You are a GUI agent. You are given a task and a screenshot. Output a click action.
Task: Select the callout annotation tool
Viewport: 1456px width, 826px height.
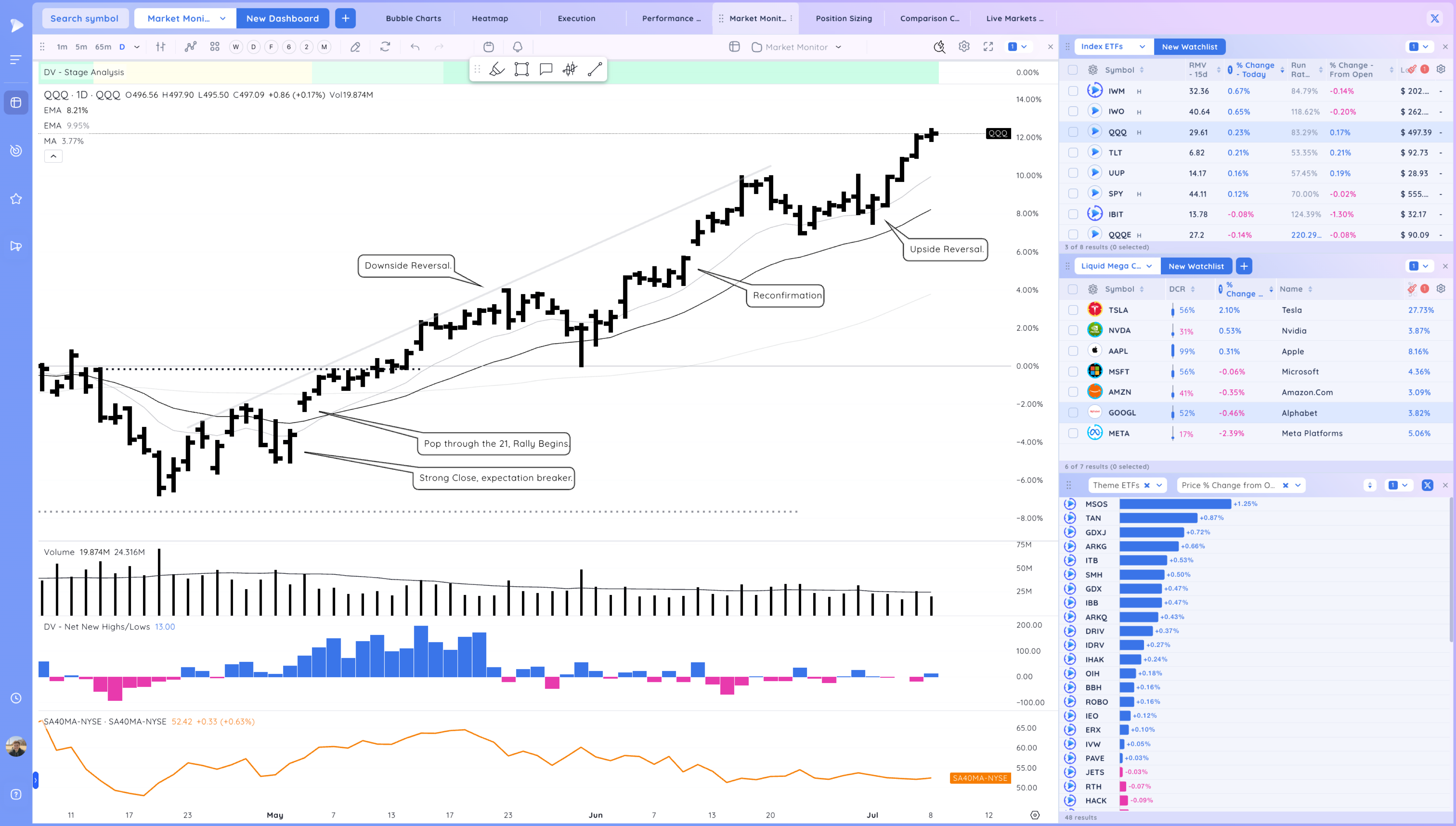tap(546, 69)
